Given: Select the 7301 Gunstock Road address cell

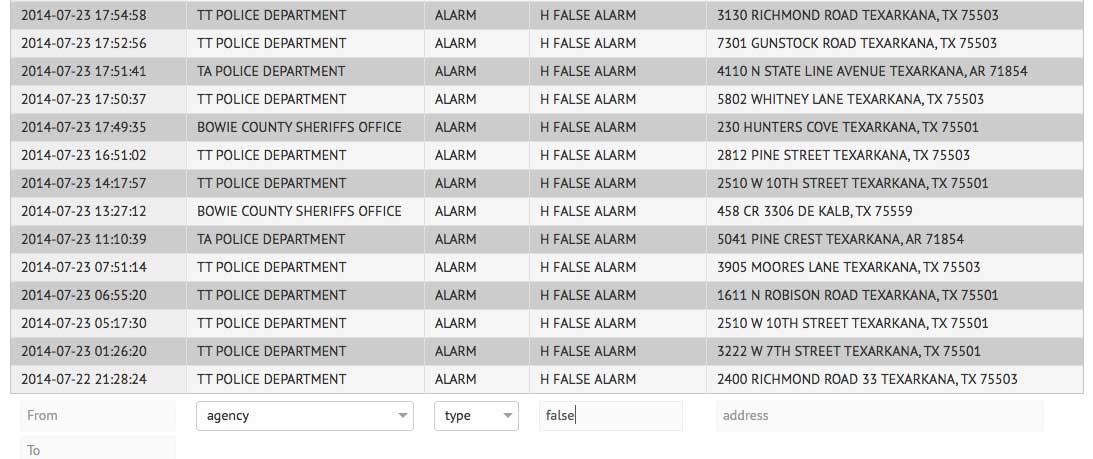Looking at the screenshot, I should point(856,44).
